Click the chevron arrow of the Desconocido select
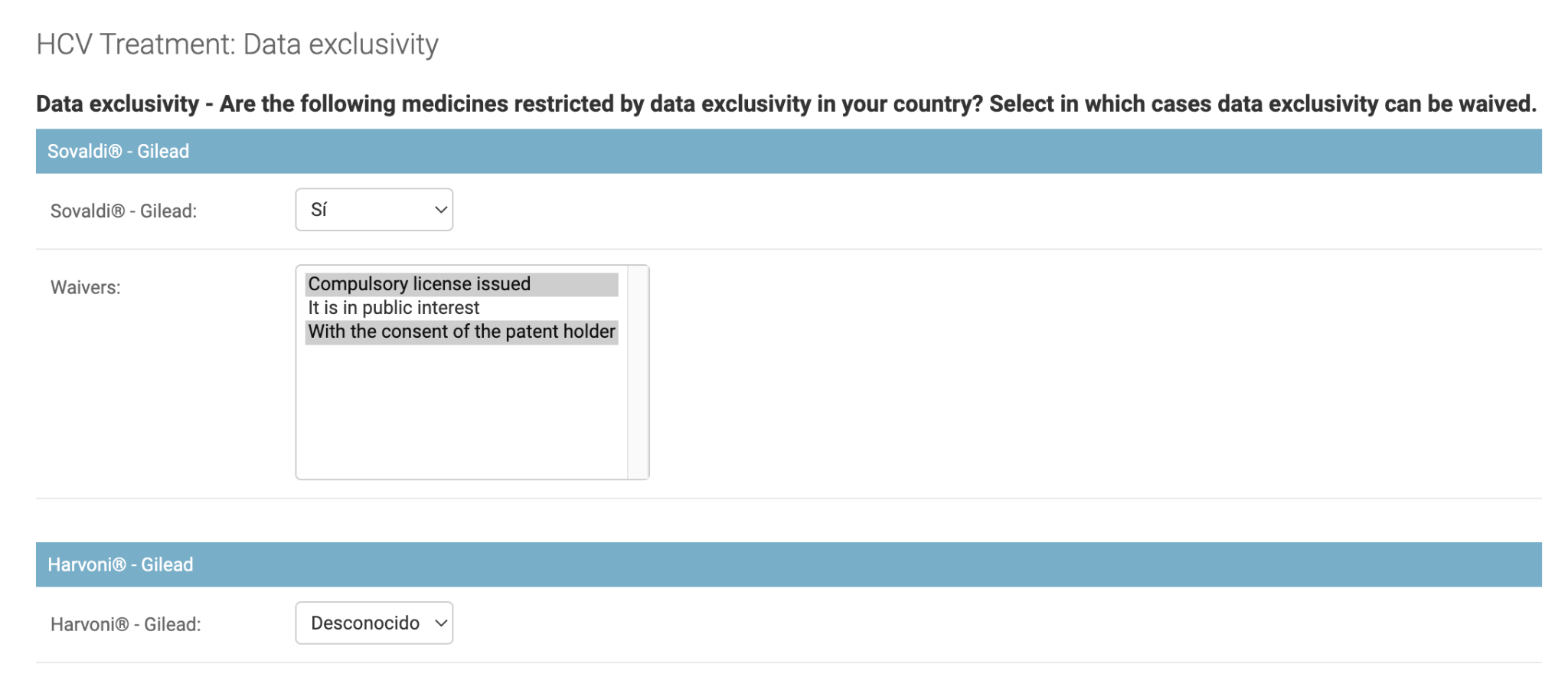The height and width of the screenshot is (700, 1568). [440, 623]
